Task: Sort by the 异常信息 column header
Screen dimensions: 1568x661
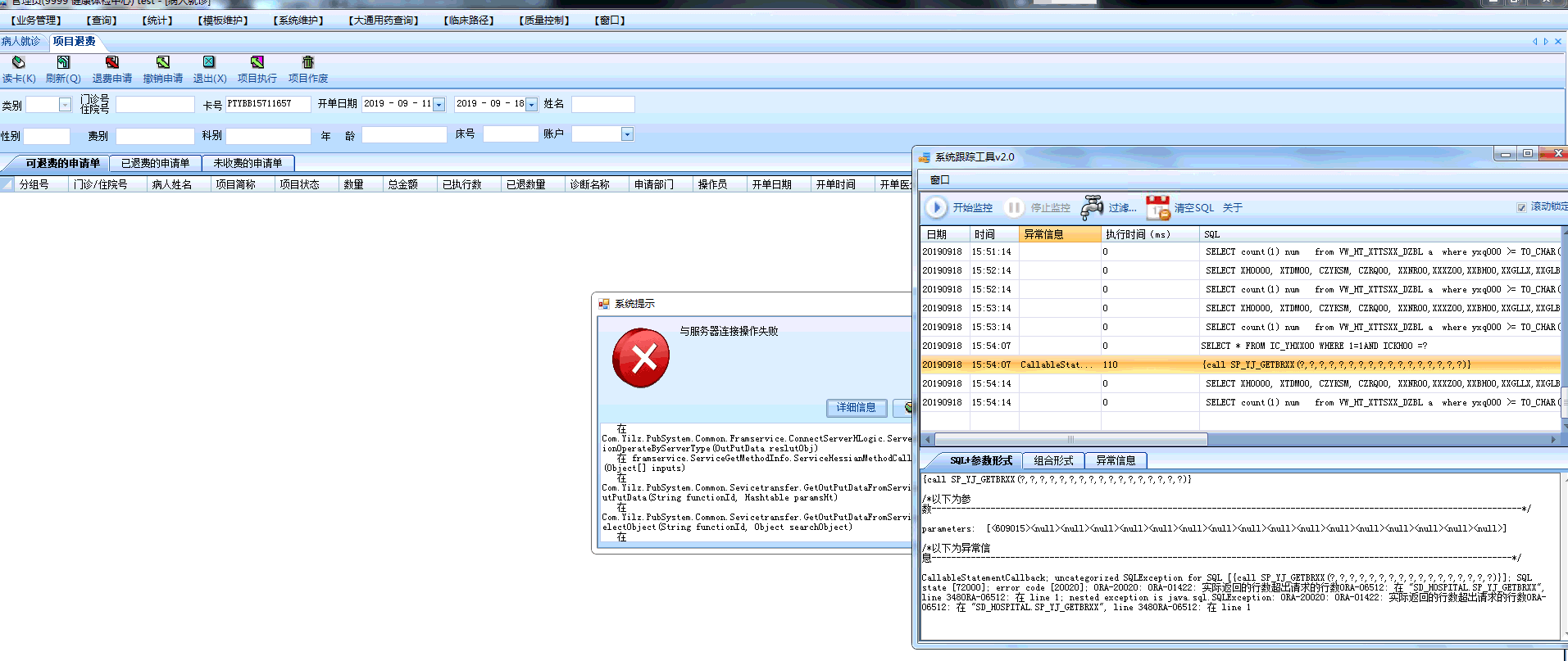Action: coord(1060,234)
